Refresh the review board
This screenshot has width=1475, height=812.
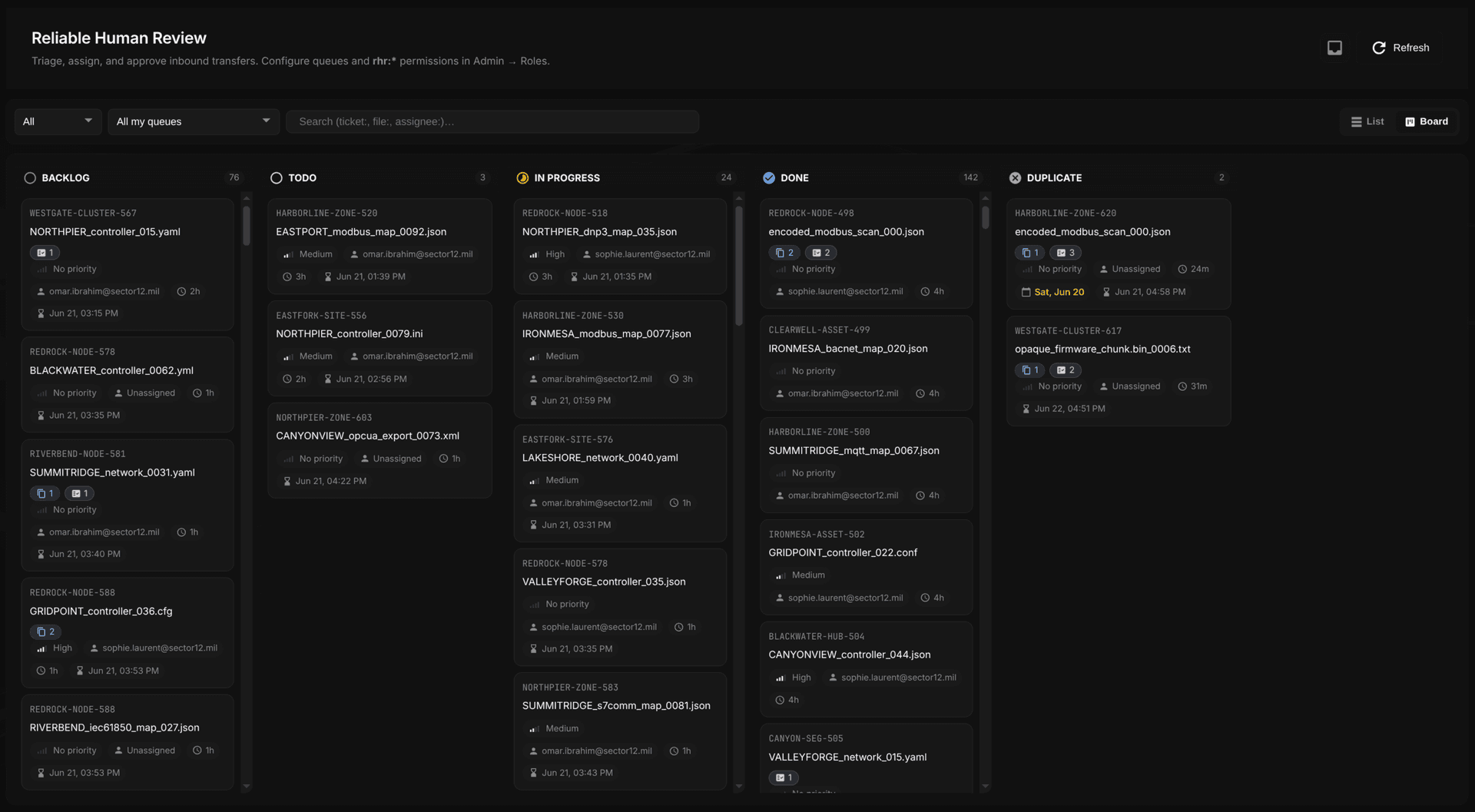(1400, 48)
